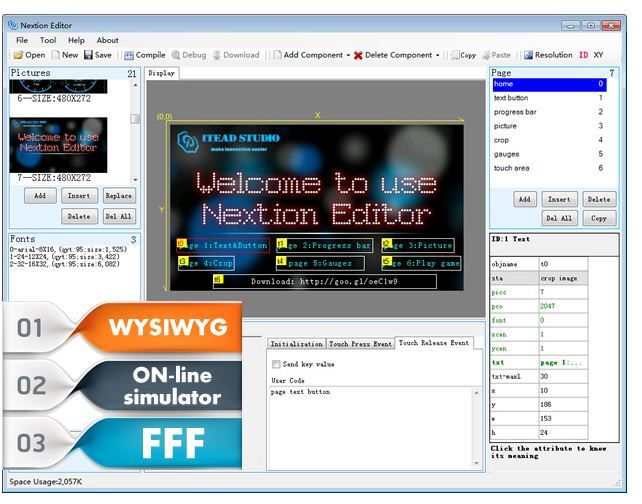Click Add Component in toolbar
The height and width of the screenshot is (504, 642).
[308, 55]
